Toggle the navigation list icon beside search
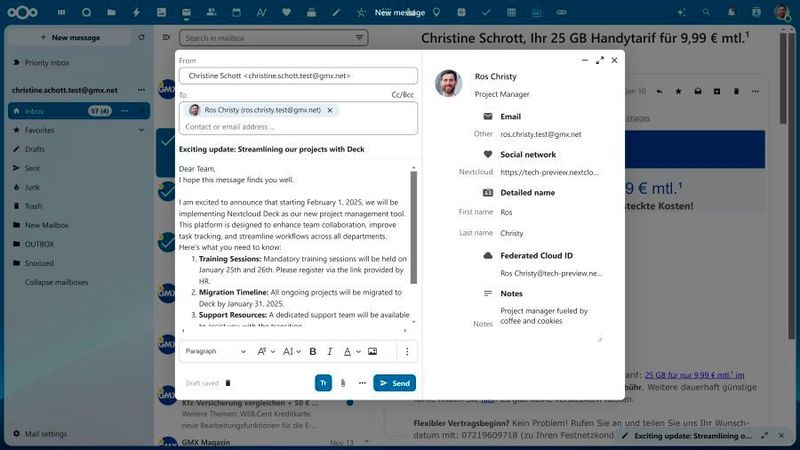Image resolution: width=800 pixels, height=450 pixels. click(x=166, y=37)
